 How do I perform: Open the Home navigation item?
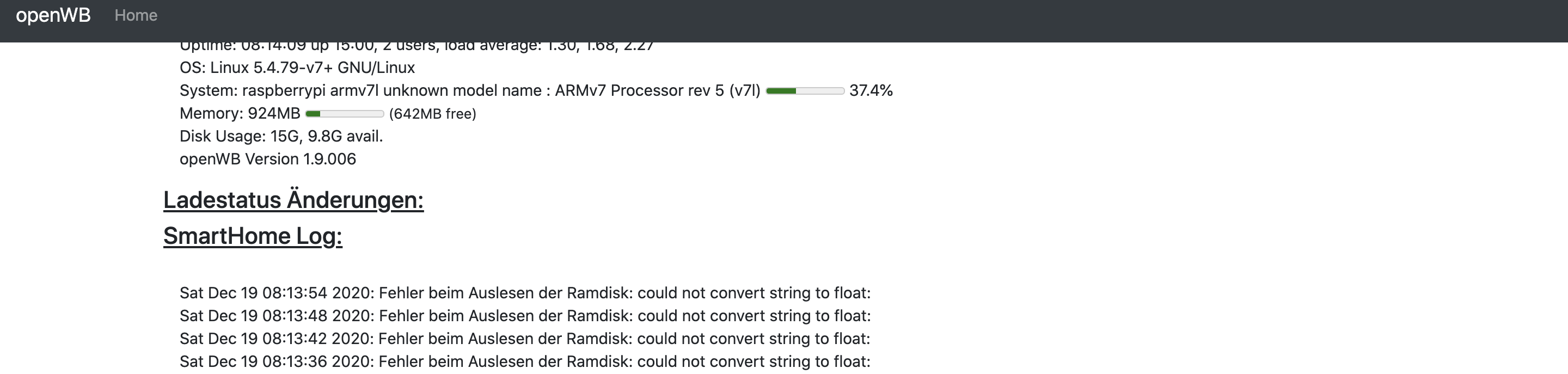pos(136,15)
